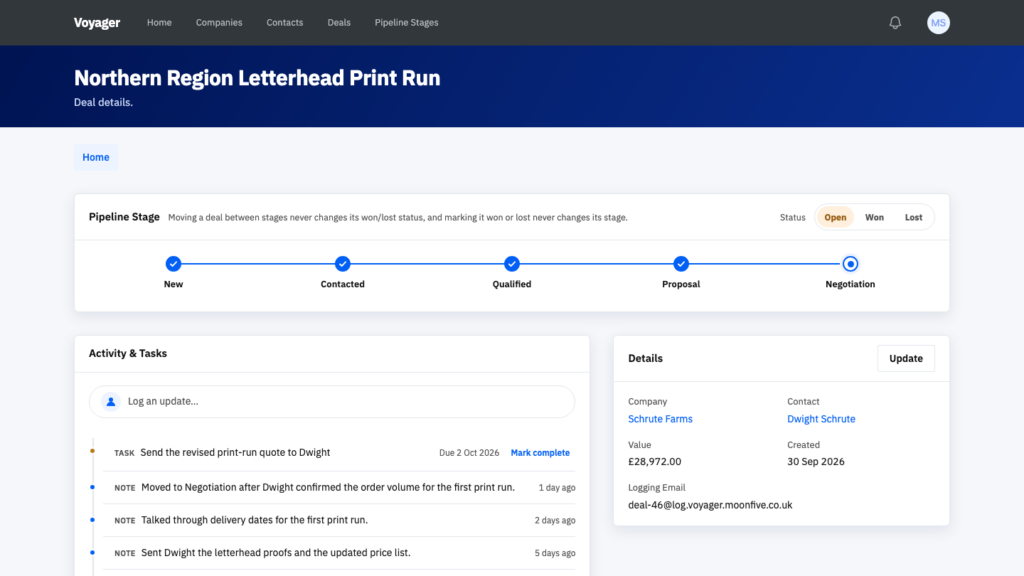
Task: Click the '2 days ago' timestamp
Action: click(554, 520)
